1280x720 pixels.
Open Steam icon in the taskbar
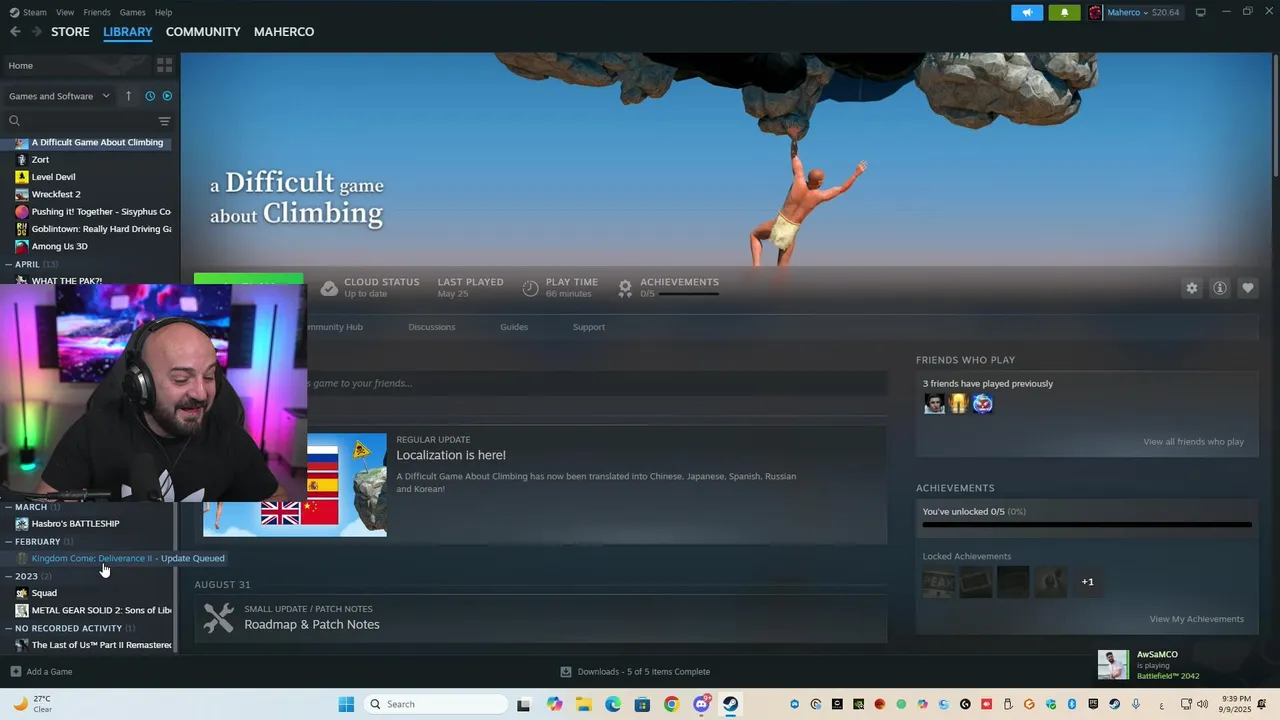[x=730, y=704]
